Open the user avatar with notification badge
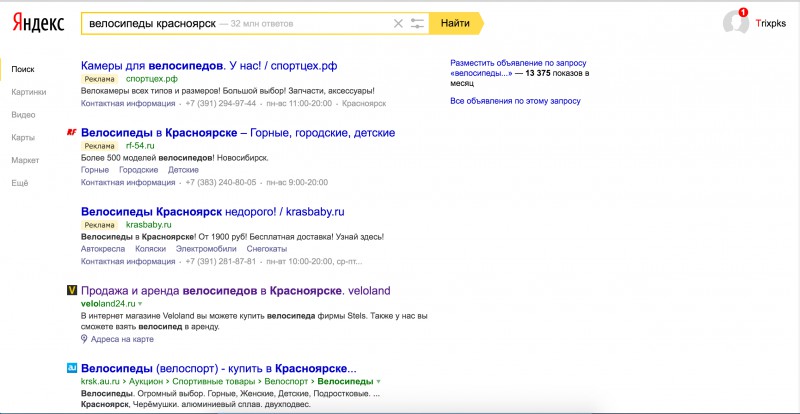 click(x=735, y=23)
